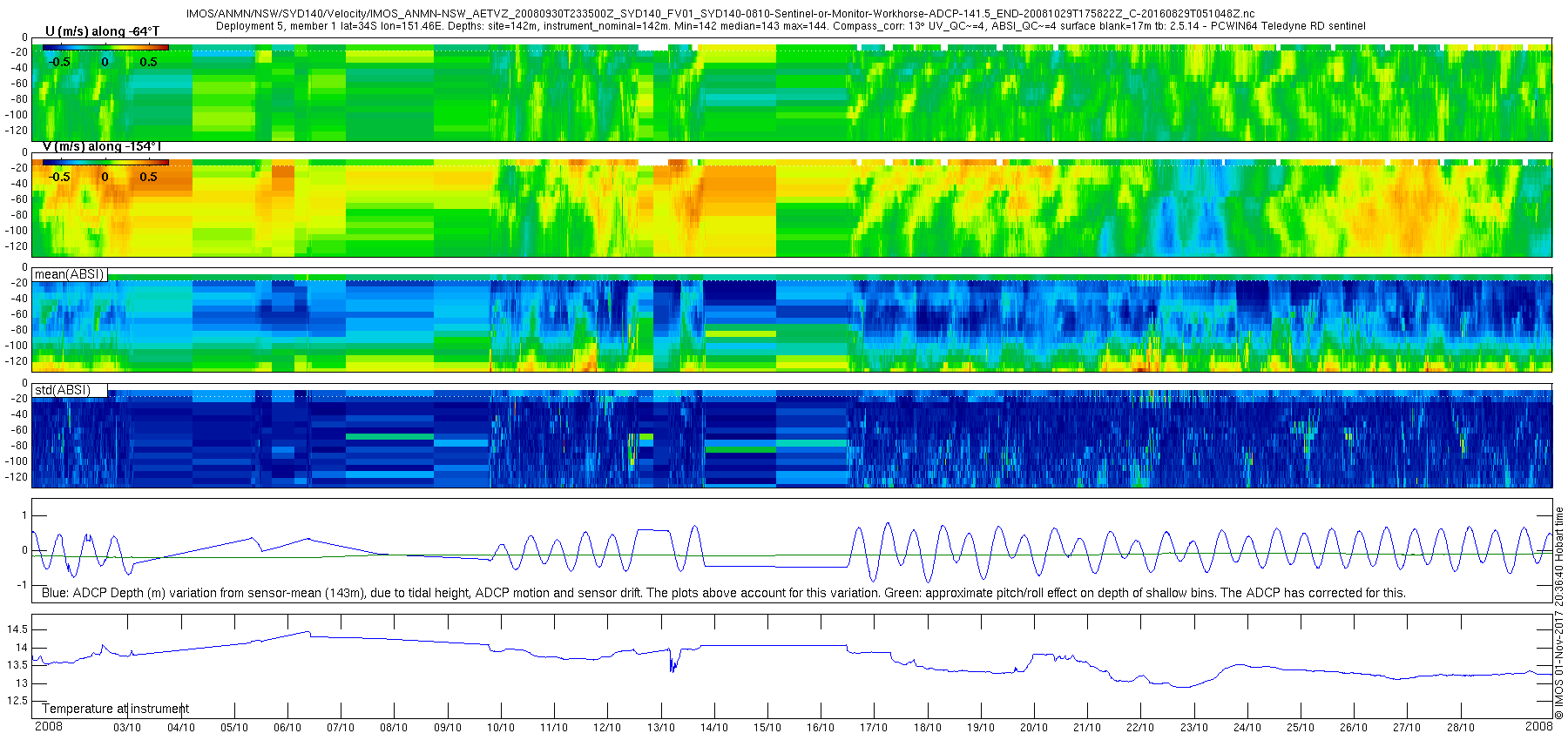Click the '13/10' date tick label
This screenshot has width=1568, height=740.
click(x=660, y=728)
